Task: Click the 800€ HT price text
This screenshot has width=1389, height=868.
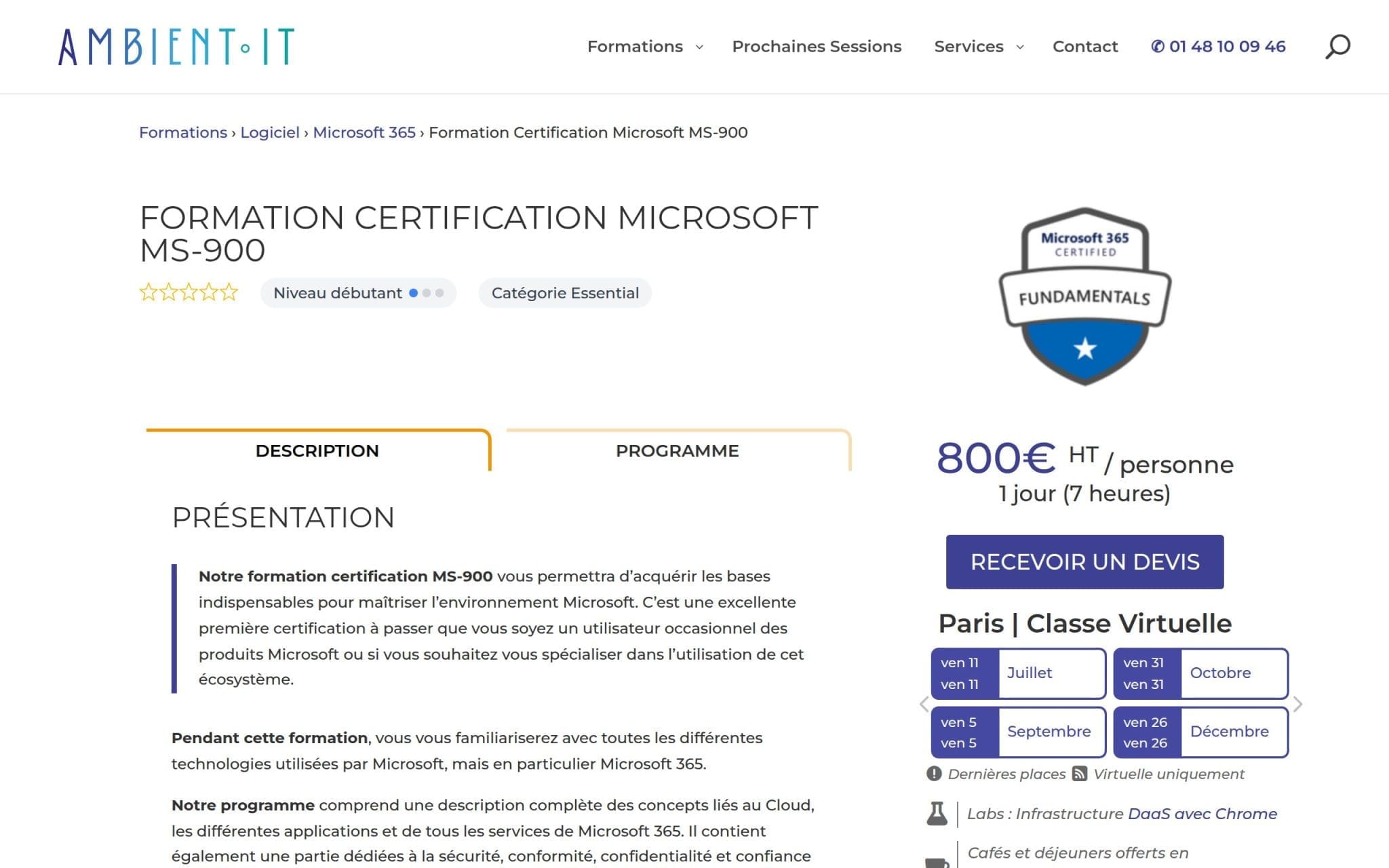Action: pos(1017,458)
